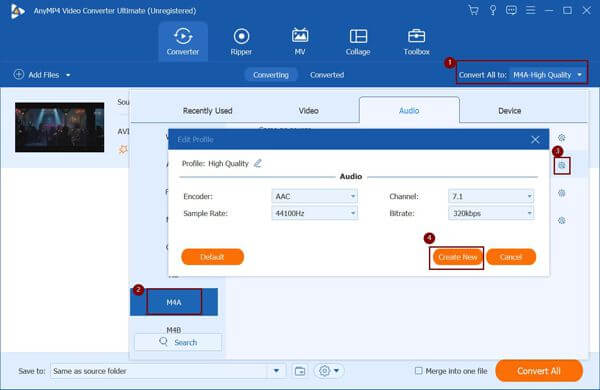Click the Create New button
The image size is (600, 390).
(457, 257)
